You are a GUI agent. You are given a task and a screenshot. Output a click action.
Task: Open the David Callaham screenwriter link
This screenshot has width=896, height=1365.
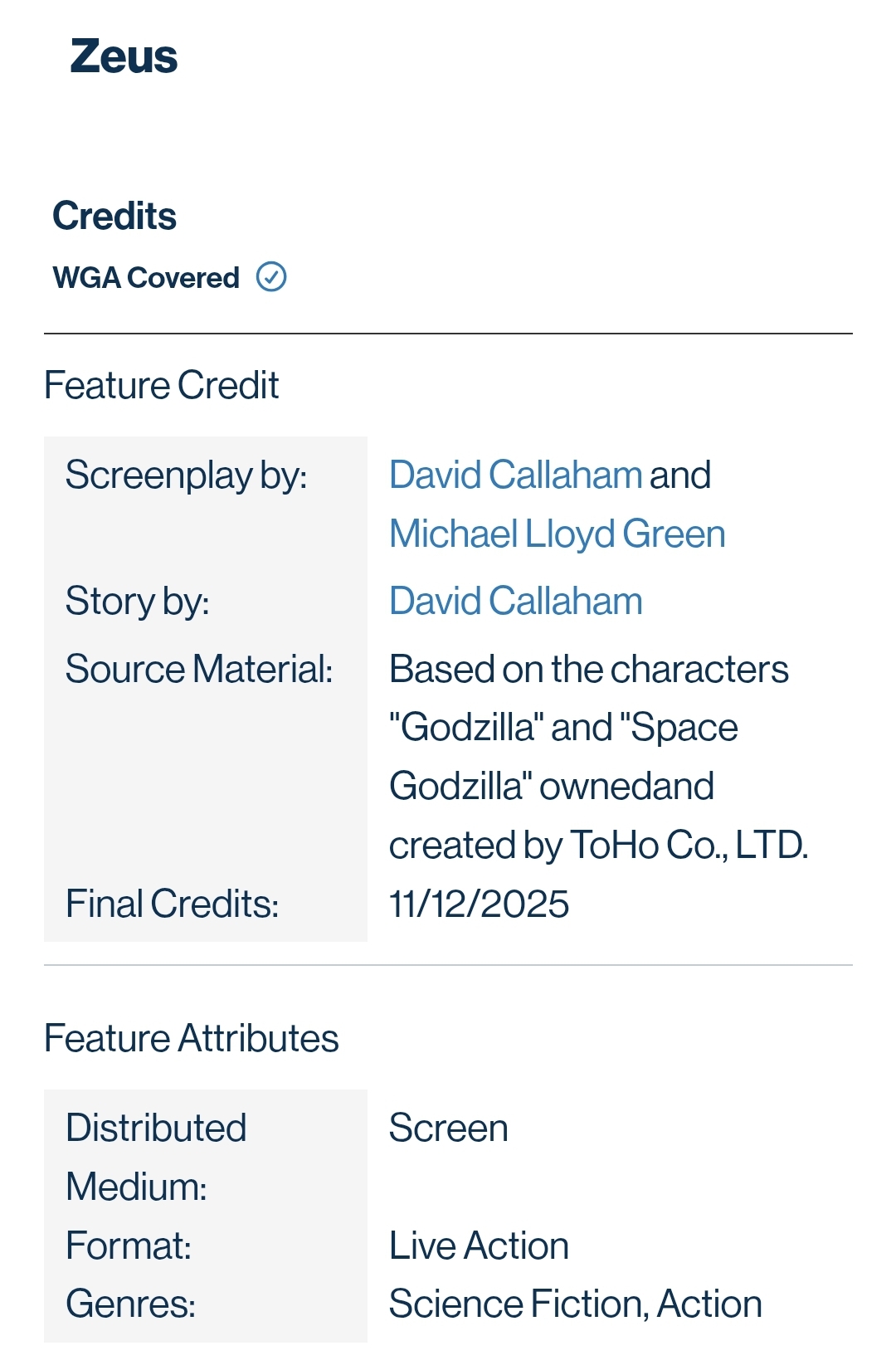515,474
